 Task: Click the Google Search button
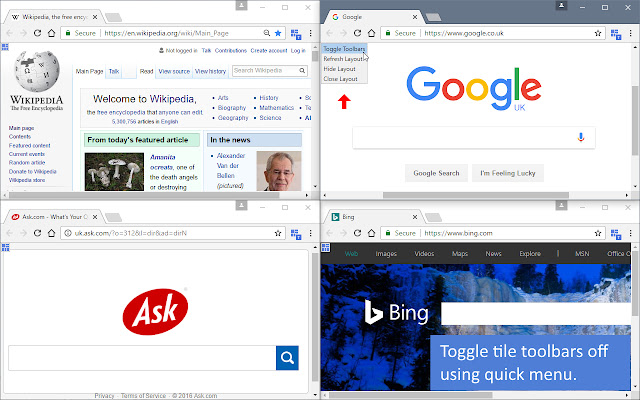pos(436,173)
